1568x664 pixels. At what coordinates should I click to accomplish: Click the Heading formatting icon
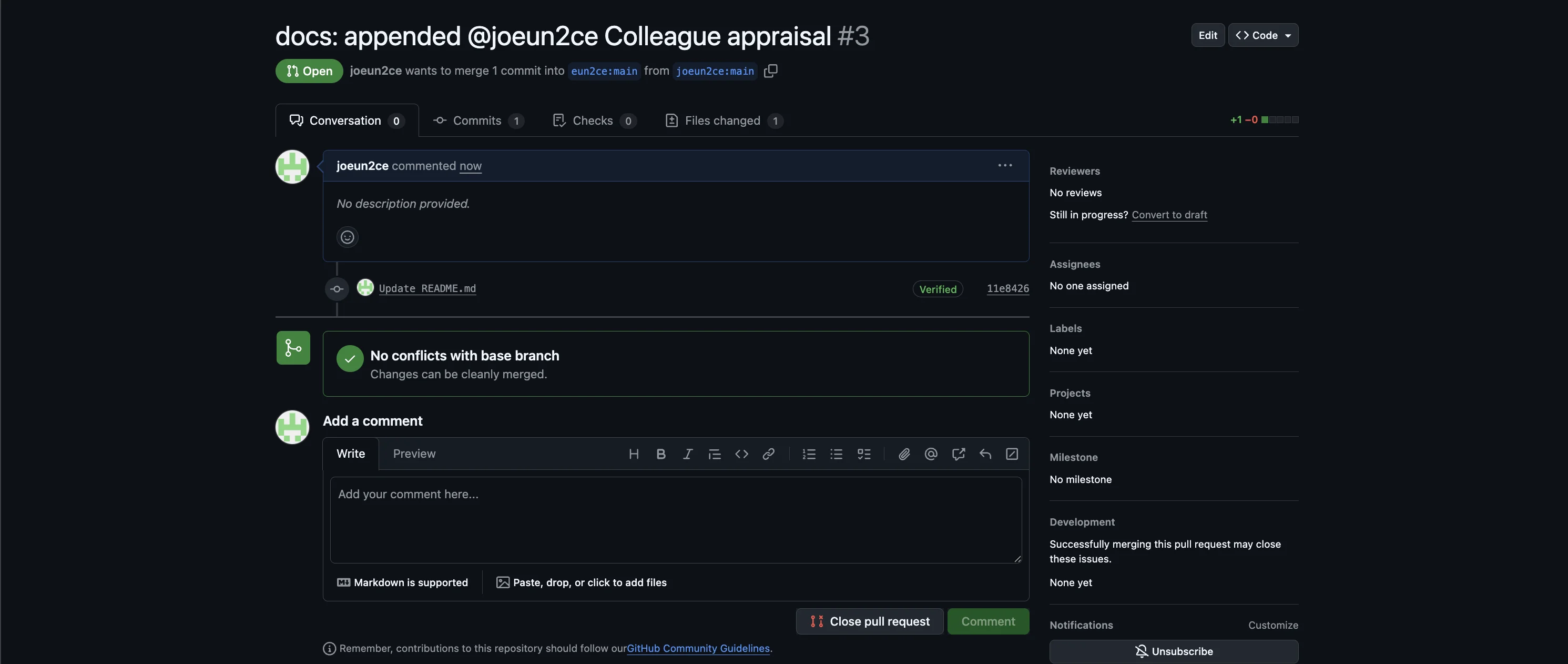click(x=634, y=454)
